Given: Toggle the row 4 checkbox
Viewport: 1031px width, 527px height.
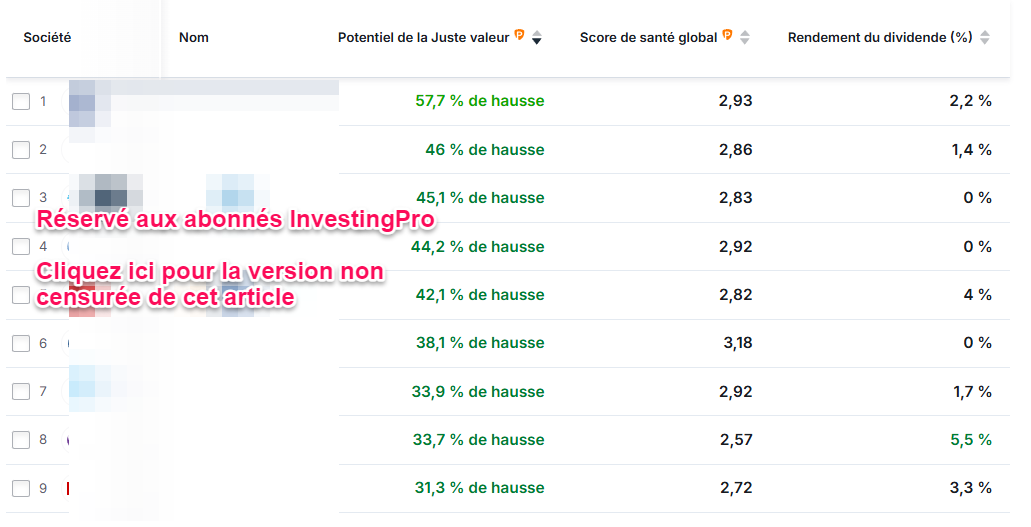Looking at the screenshot, I should [x=21, y=246].
